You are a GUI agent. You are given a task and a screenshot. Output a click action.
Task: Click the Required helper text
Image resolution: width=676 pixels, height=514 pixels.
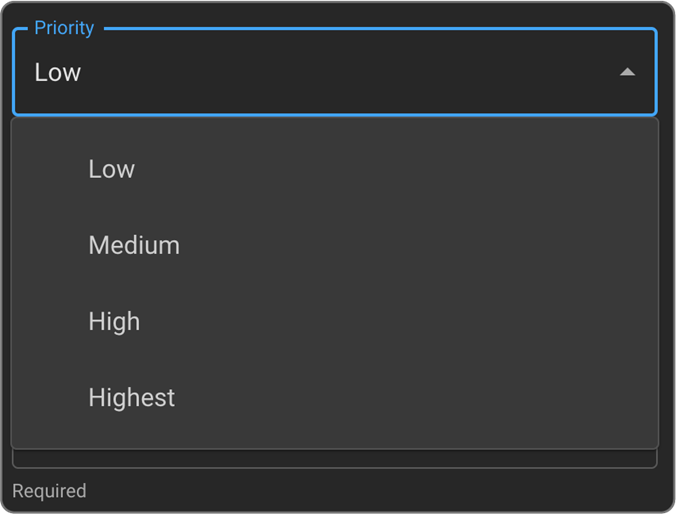(49, 491)
